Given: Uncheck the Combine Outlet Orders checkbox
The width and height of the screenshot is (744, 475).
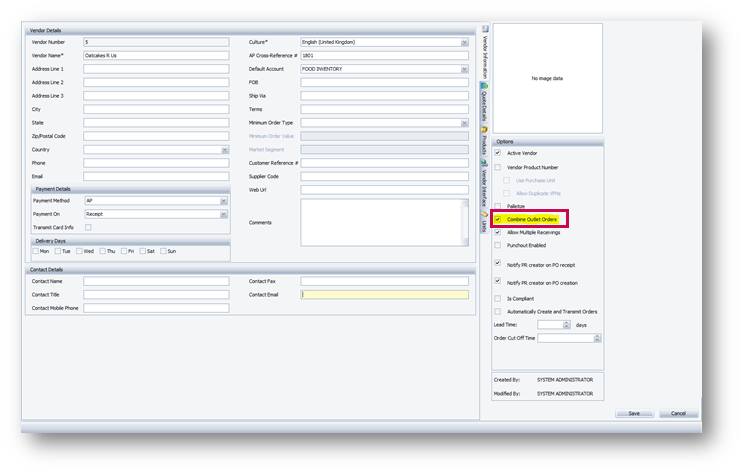Looking at the screenshot, I should (498, 218).
